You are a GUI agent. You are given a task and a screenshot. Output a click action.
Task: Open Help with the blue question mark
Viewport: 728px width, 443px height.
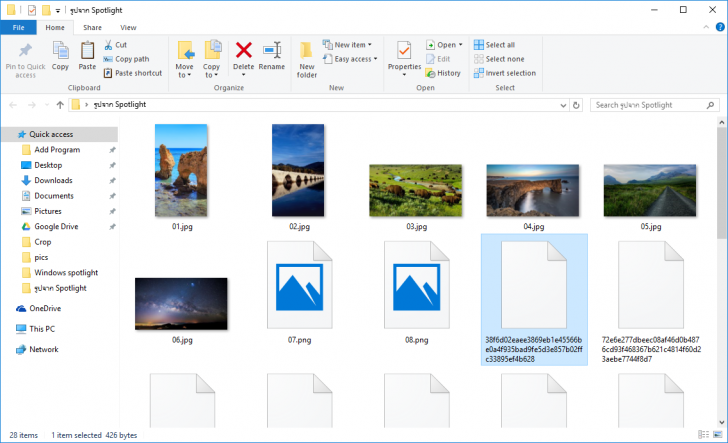tap(720, 27)
